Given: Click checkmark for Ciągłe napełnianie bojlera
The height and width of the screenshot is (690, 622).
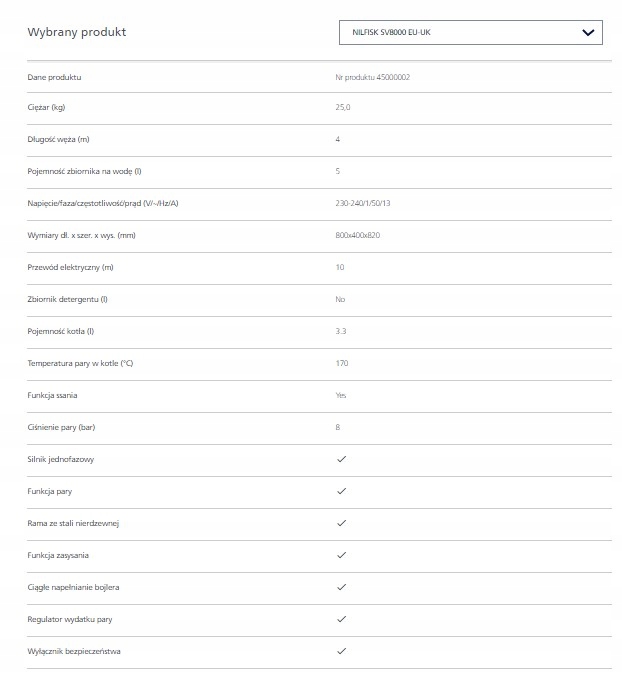Looking at the screenshot, I should tap(341, 587).
